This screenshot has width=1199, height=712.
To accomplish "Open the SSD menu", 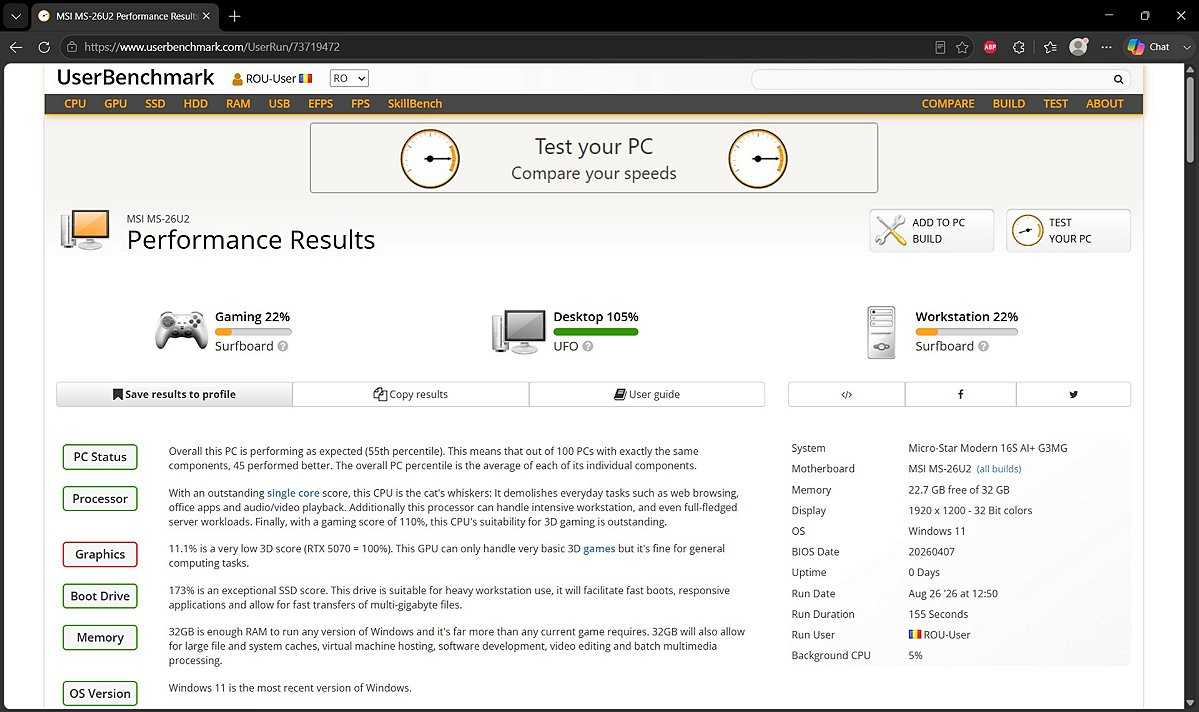I will click(x=155, y=104).
